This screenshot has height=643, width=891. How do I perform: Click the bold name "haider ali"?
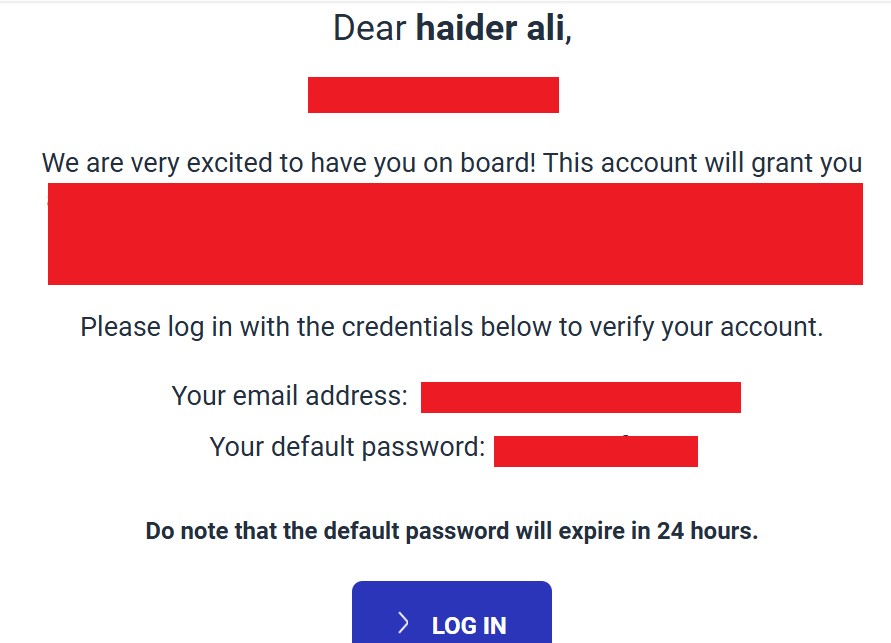(x=491, y=28)
